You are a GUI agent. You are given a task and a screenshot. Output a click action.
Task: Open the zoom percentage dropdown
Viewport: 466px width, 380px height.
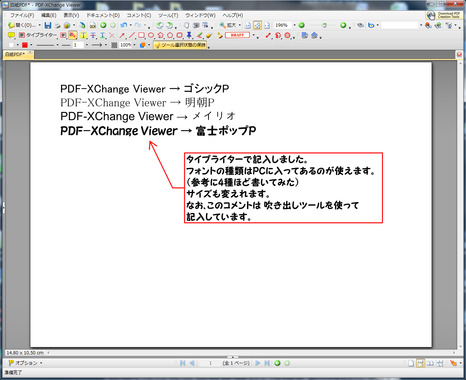click(x=294, y=25)
